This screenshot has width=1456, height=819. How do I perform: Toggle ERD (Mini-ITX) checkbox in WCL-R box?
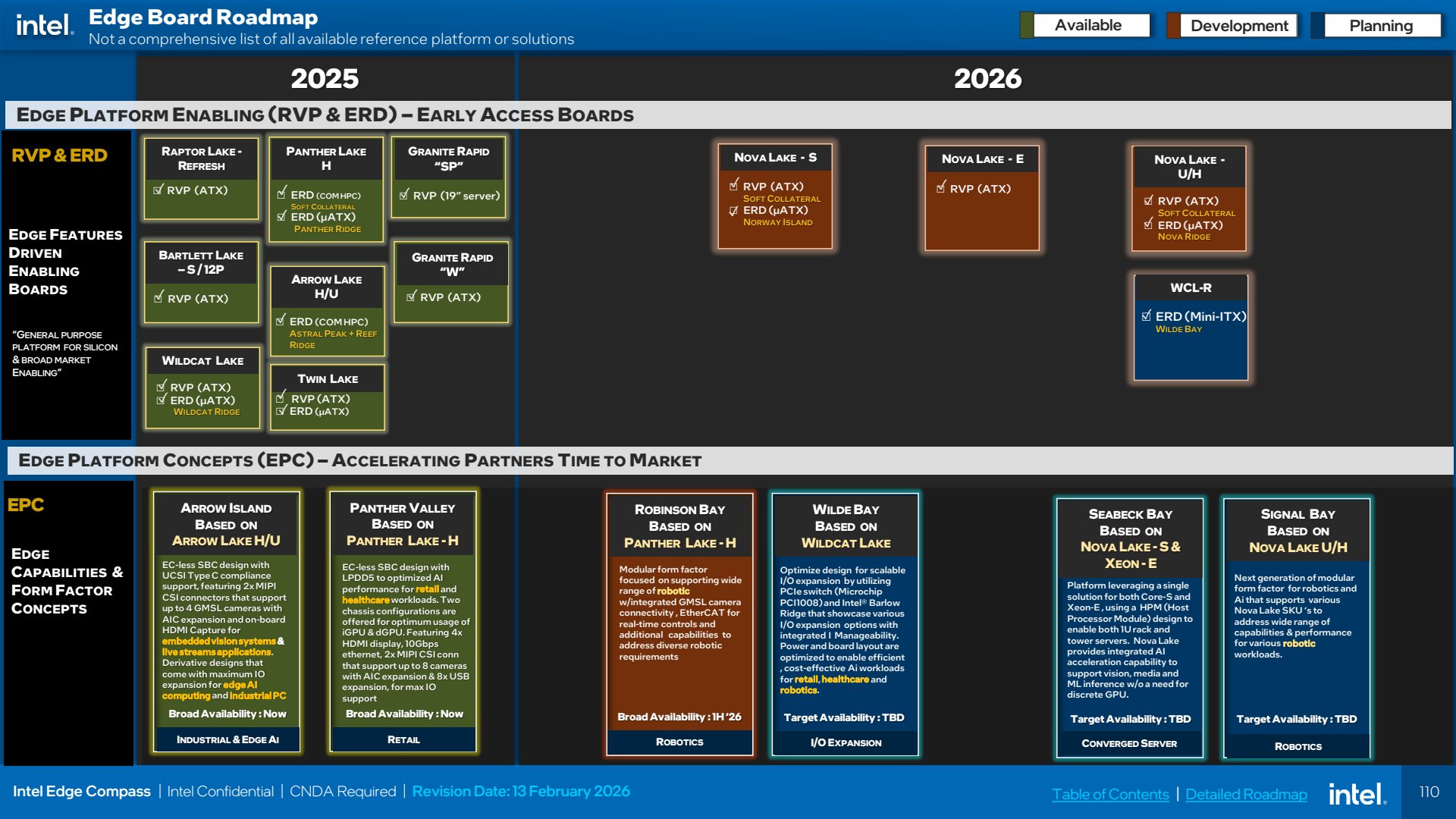coord(1147,315)
